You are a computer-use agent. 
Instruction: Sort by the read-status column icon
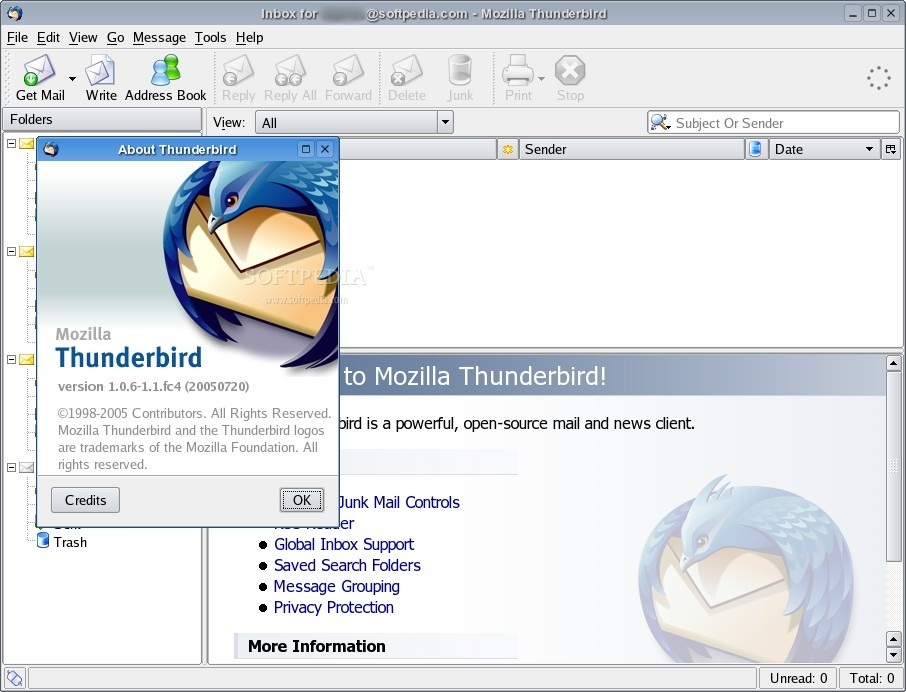coord(755,150)
